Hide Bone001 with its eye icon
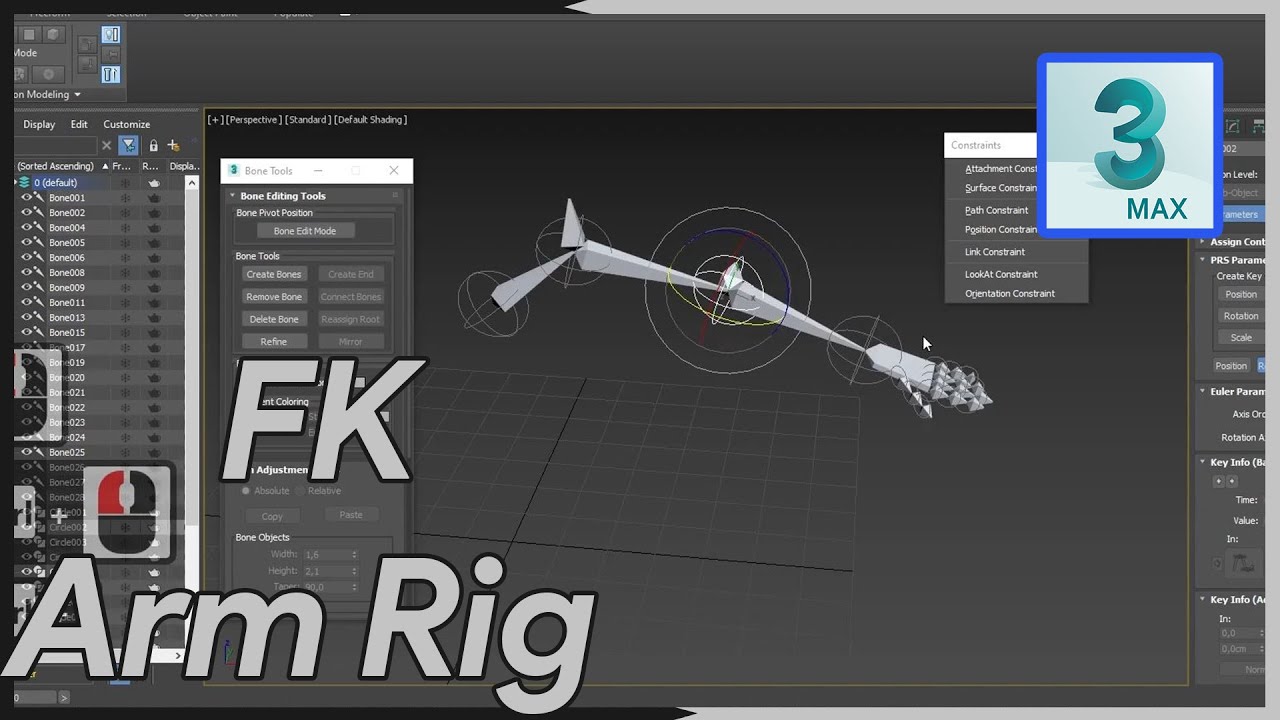 27,198
